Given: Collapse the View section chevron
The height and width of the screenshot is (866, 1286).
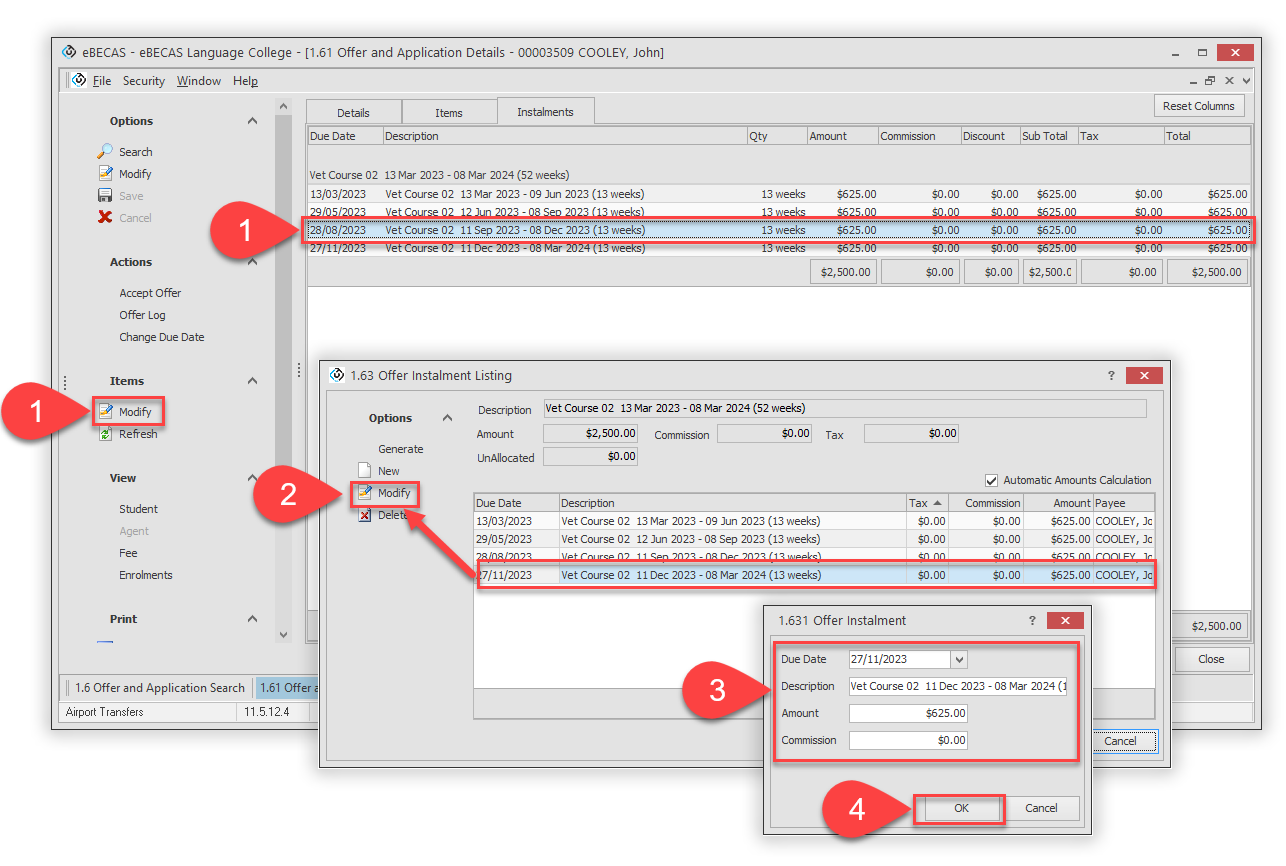Looking at the screenshot, I should pos(252,478).
